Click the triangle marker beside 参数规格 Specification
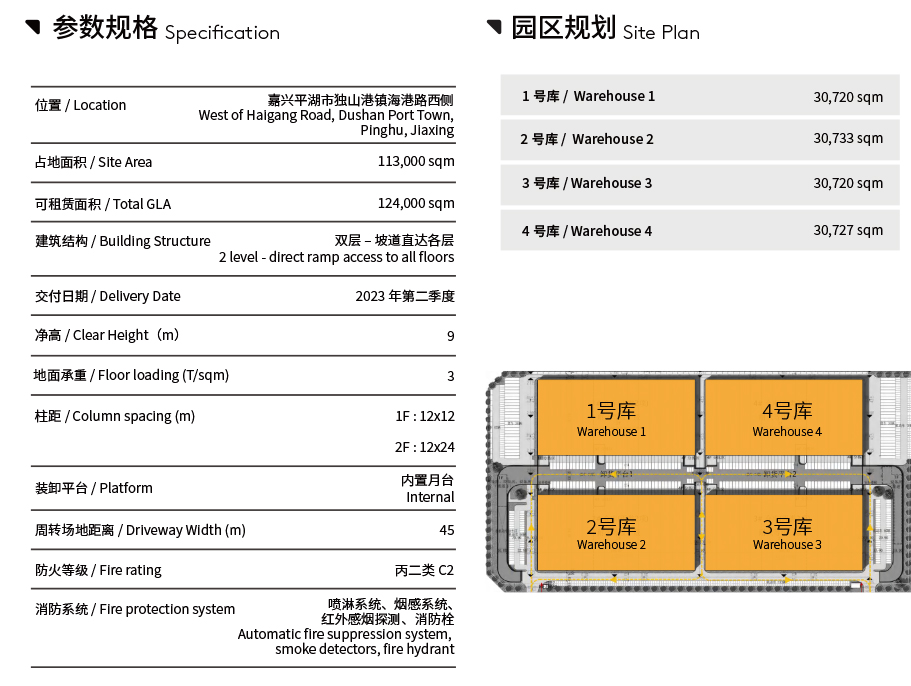The image size is (911, 686). [33, 26]
